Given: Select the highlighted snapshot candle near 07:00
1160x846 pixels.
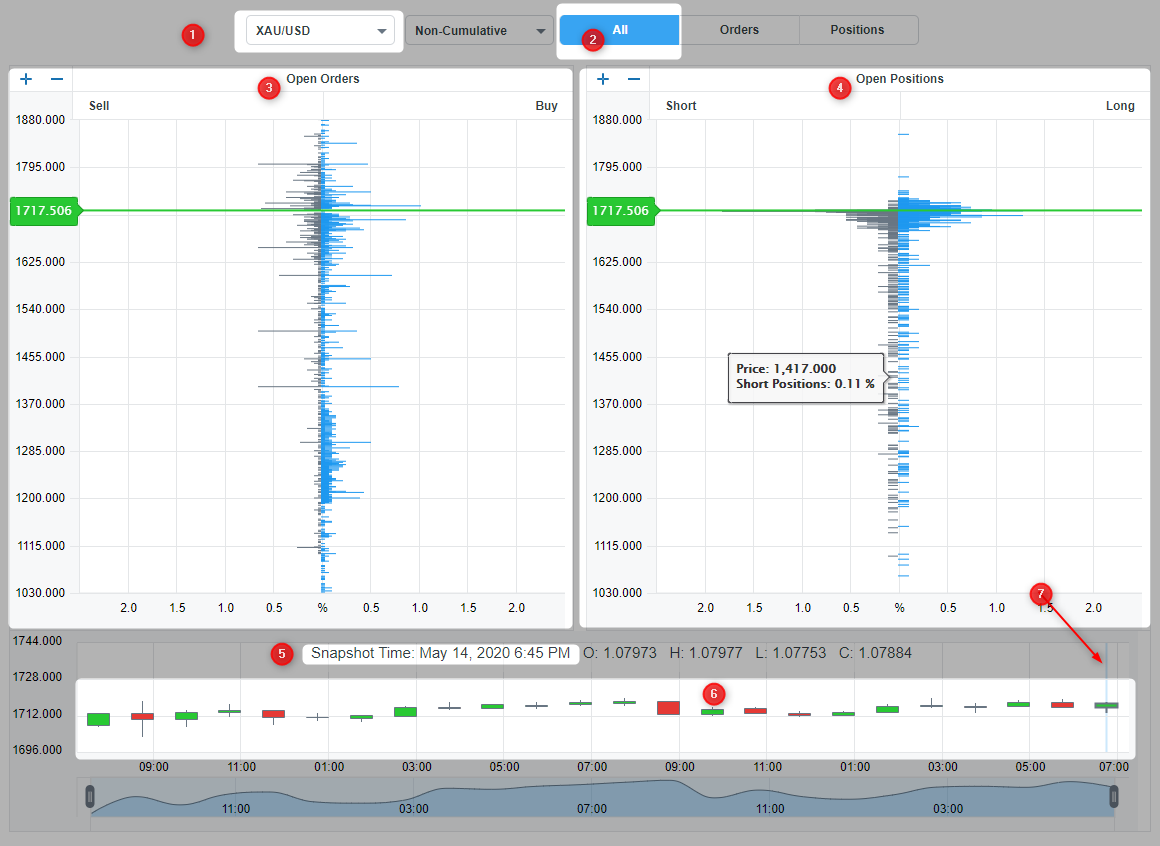Looking at the screenshot, I should tap(1106, 706).
